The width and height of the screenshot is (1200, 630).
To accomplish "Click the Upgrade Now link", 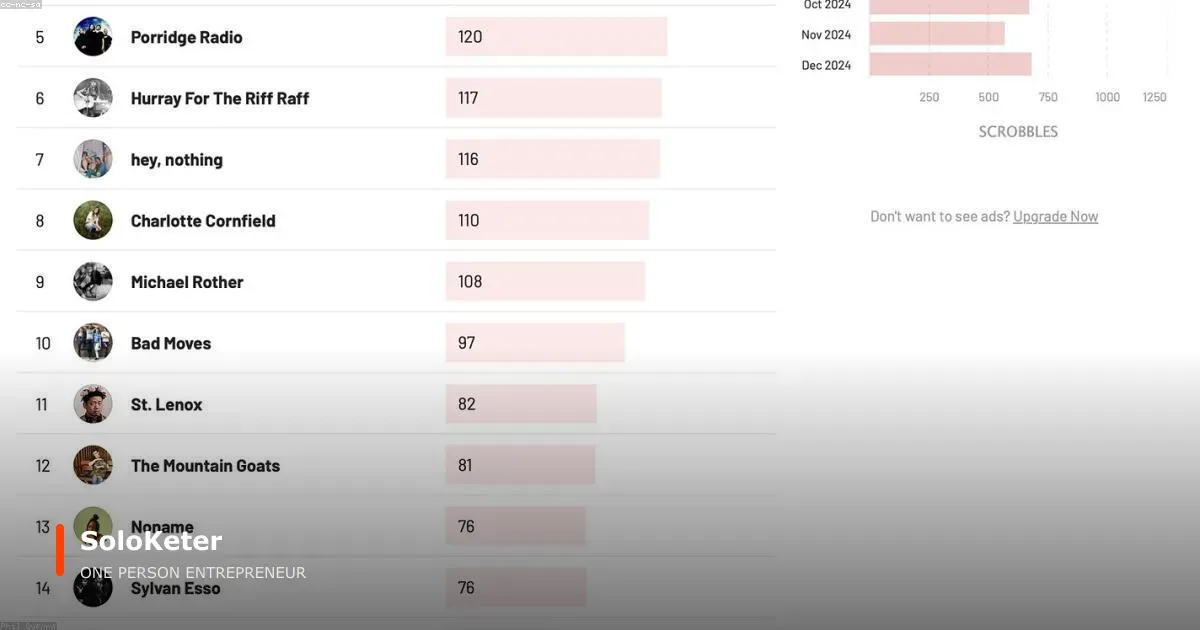I will [x=1055, y=216].
